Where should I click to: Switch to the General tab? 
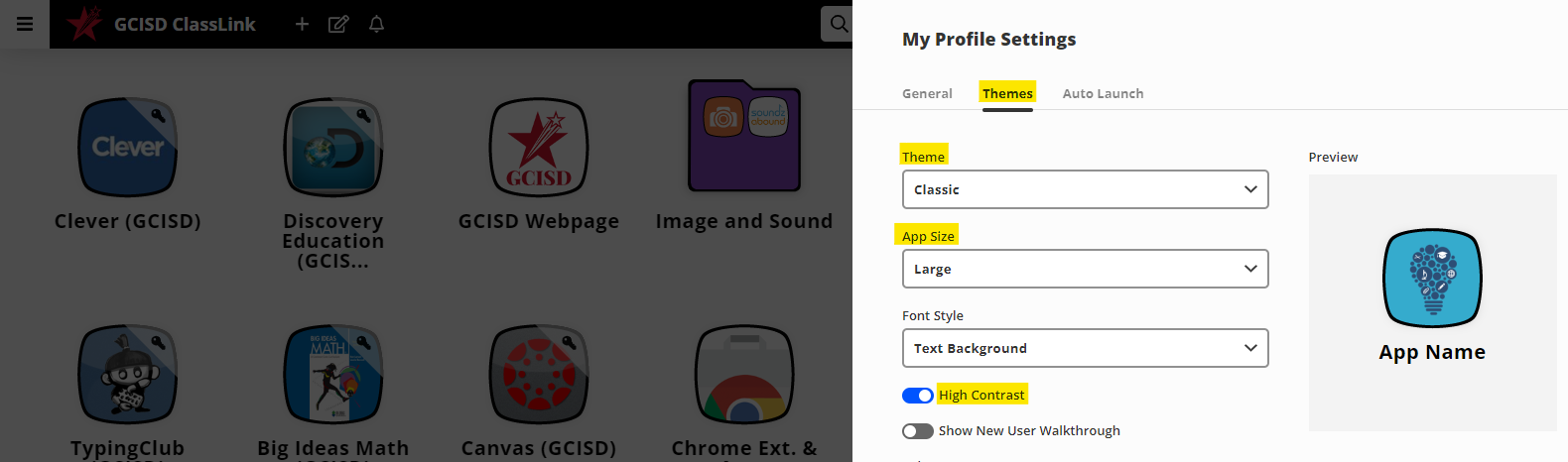[x=927, y=93]
